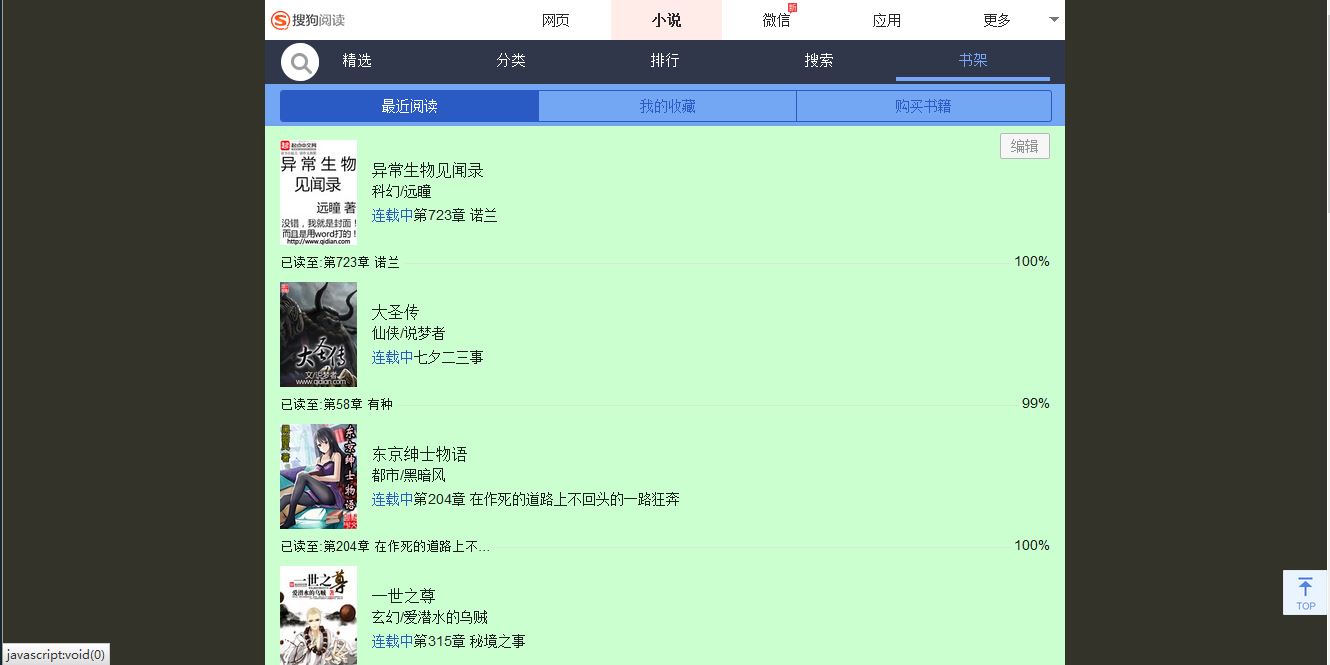This screenshot has width=1330, height=665.
Task: Open the title 东京绅士物语
Action: [x=419, y=455]
